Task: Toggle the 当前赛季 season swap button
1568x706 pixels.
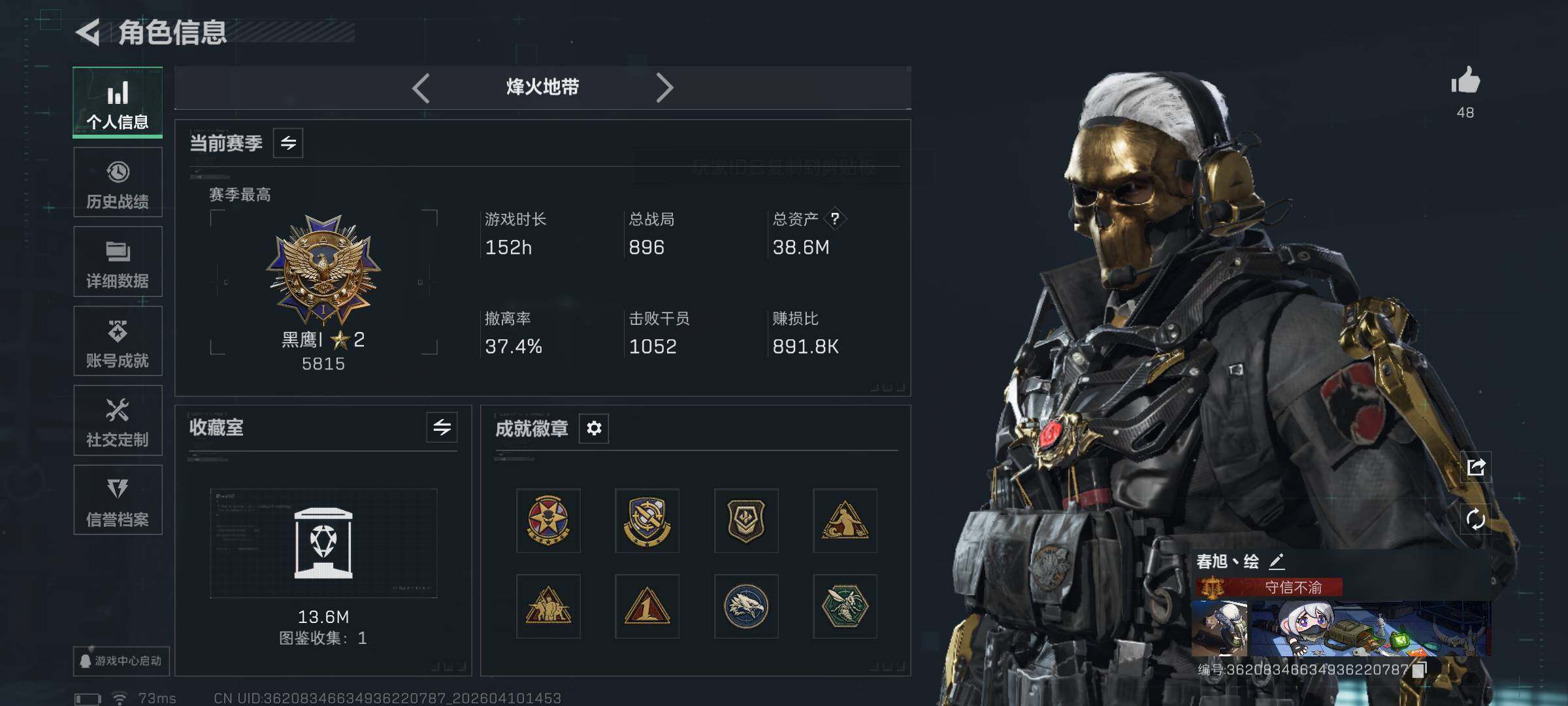Action: (288, 143)
